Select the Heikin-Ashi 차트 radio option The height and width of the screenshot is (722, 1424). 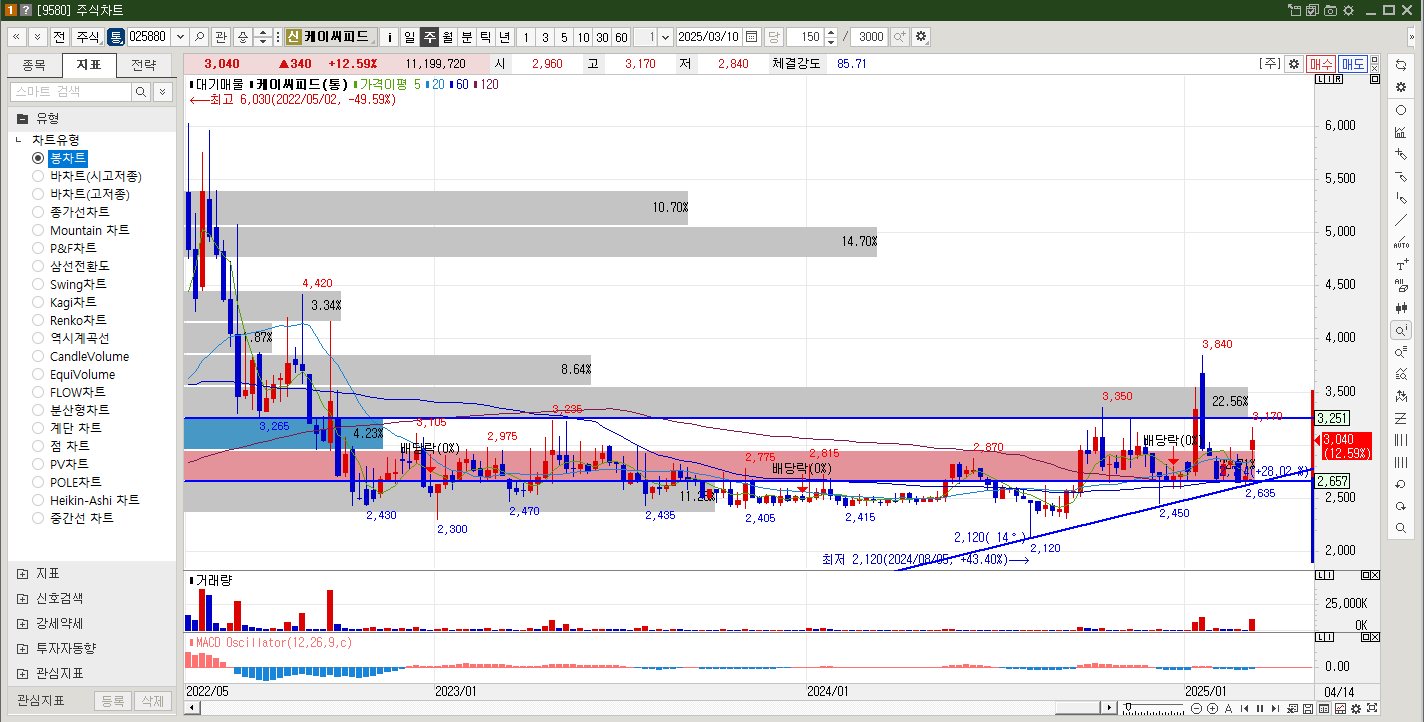38,500
